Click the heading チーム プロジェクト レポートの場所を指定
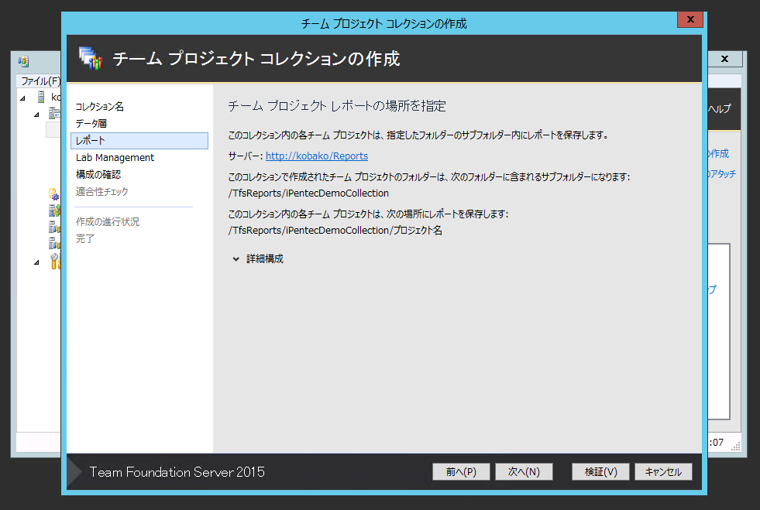 point(337,106)
